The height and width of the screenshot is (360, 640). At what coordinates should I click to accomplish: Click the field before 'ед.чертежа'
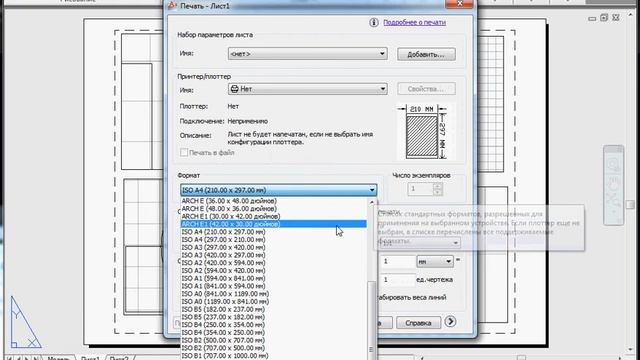coord(398,280)
